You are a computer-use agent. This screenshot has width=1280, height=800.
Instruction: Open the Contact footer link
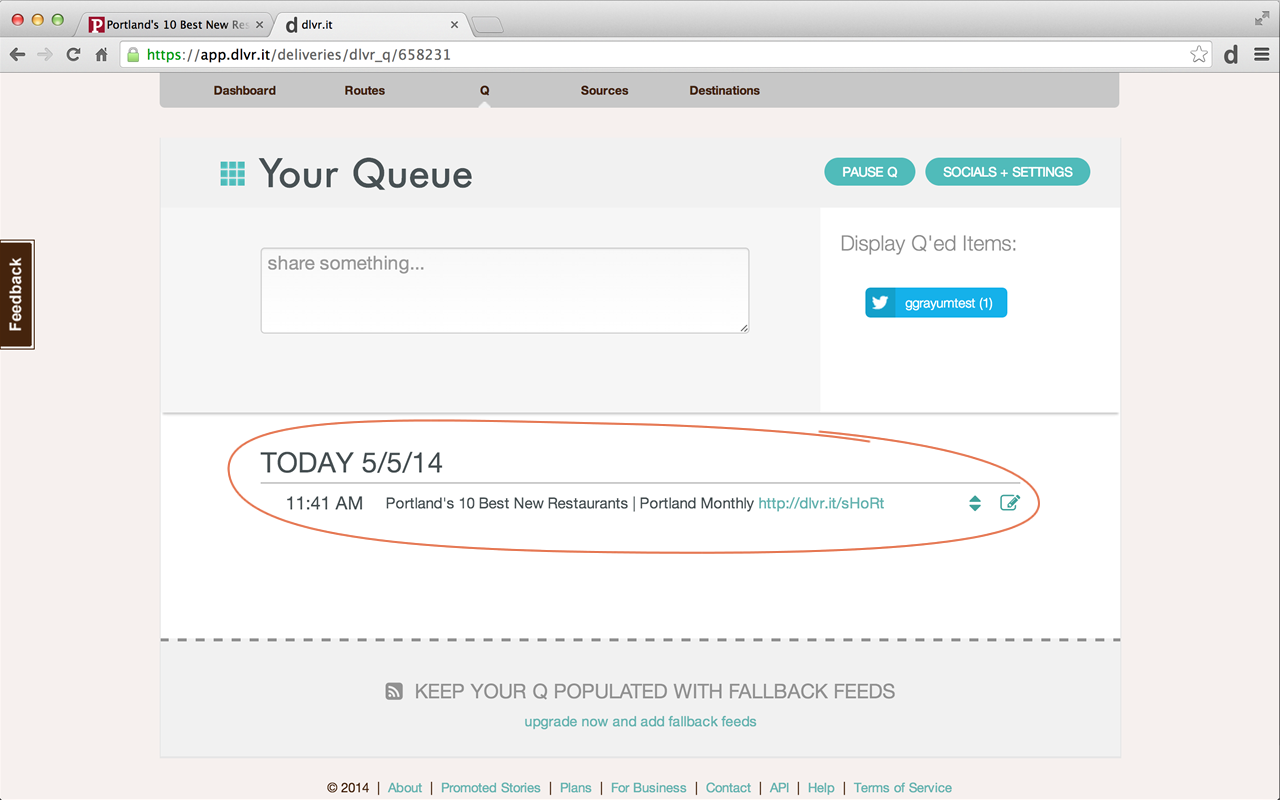(x=728, y=788)
